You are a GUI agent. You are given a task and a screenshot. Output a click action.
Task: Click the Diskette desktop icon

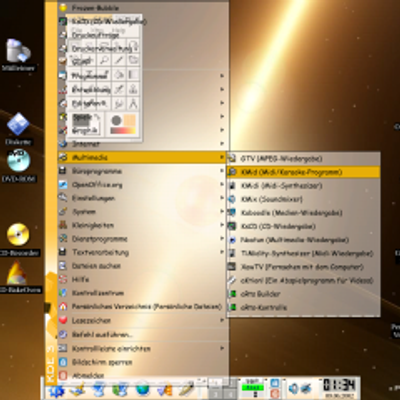coord(18,124)
